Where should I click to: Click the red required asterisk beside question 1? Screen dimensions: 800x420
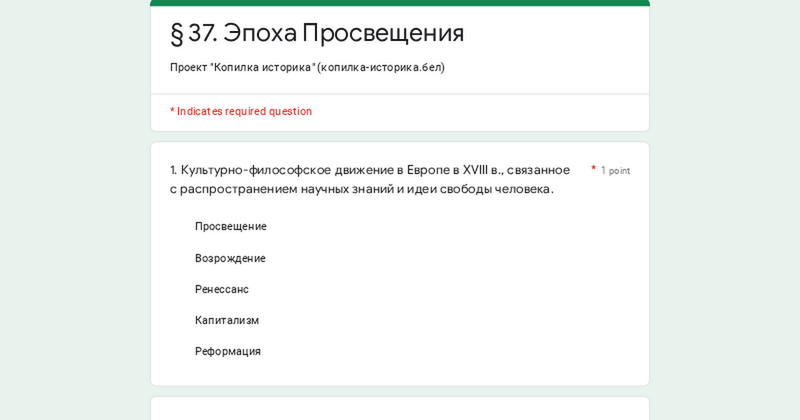pyautogui.click(x=593, y=169)
